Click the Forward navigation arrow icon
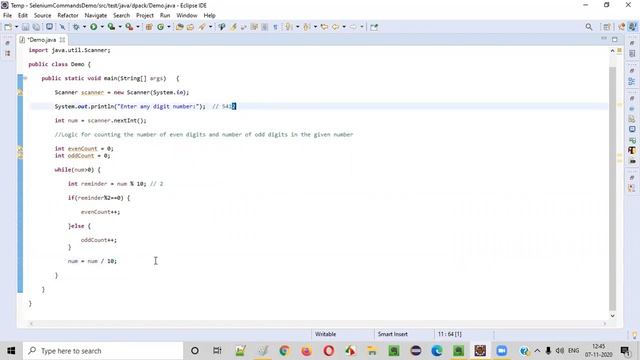 pyautogui.click(x=353, y=27)
